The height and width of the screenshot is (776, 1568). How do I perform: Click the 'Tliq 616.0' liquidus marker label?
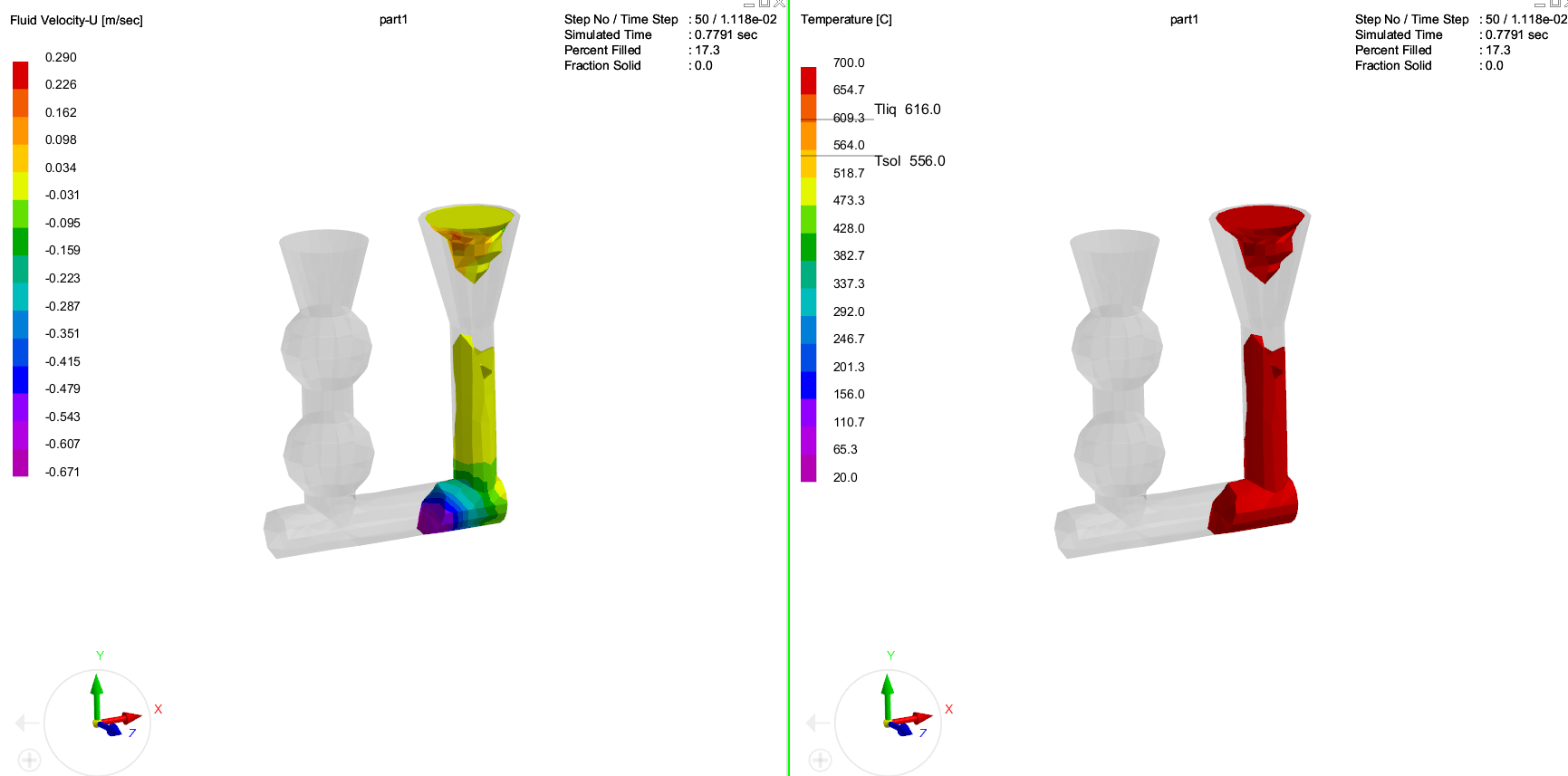(907, 110)
